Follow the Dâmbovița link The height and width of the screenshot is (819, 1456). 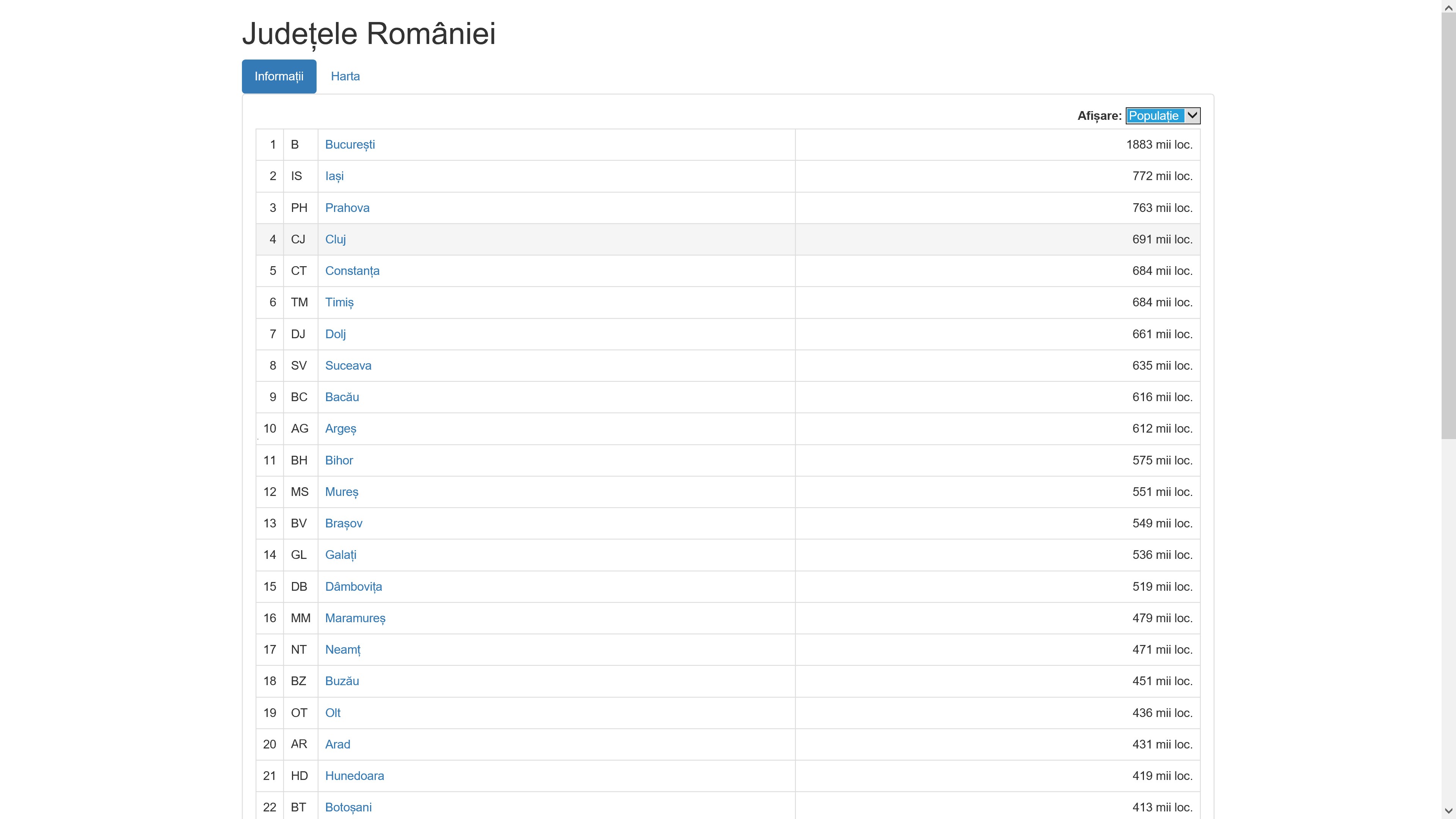pyautogui.click(x=353, y=587)
